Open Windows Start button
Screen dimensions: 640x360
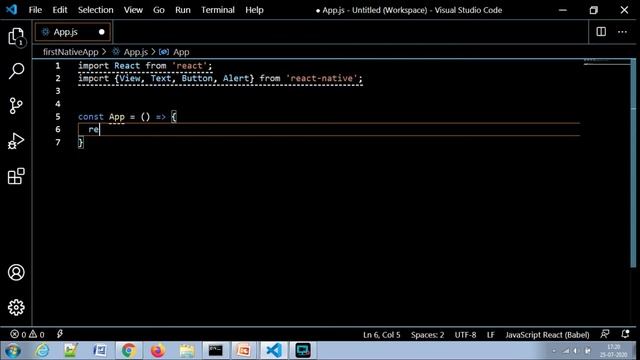(13, 351)
